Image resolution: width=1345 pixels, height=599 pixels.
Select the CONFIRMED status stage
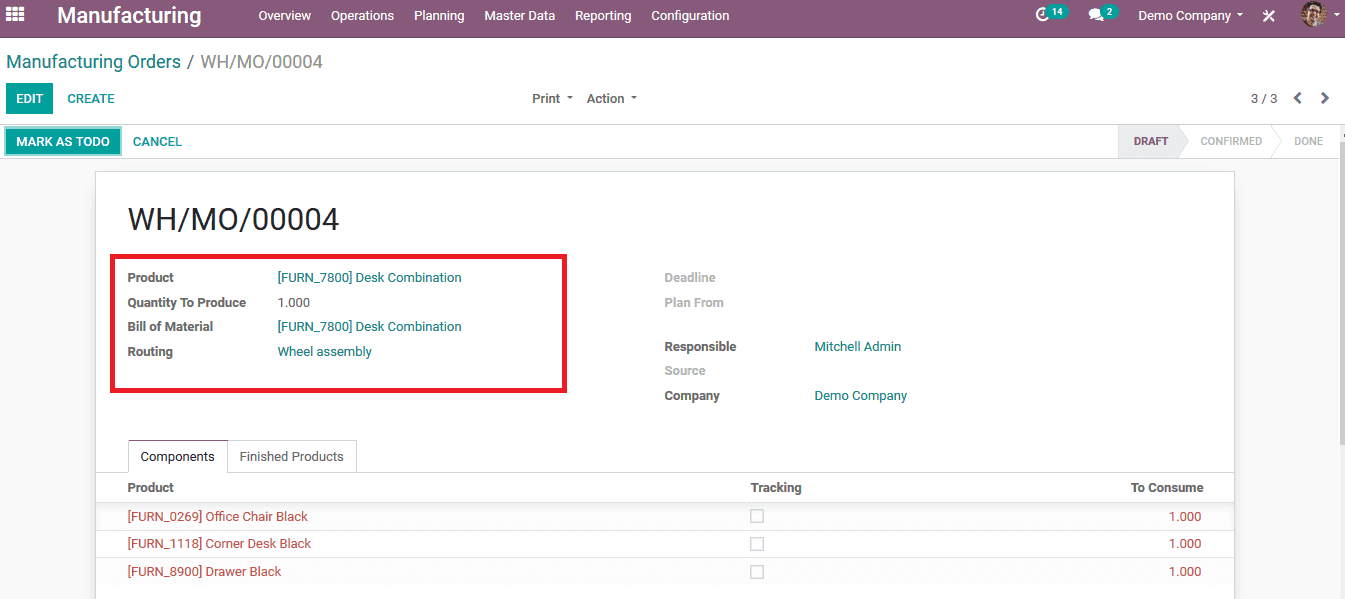click(x=1231, y=141)
